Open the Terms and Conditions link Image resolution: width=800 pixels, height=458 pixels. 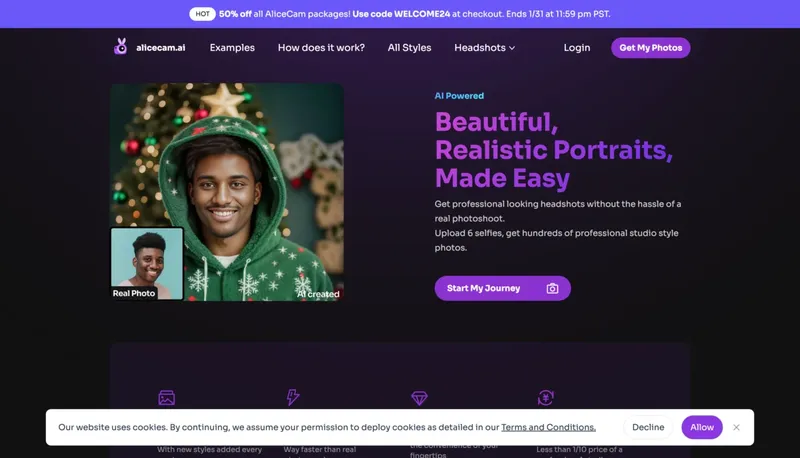pos(548,427)
